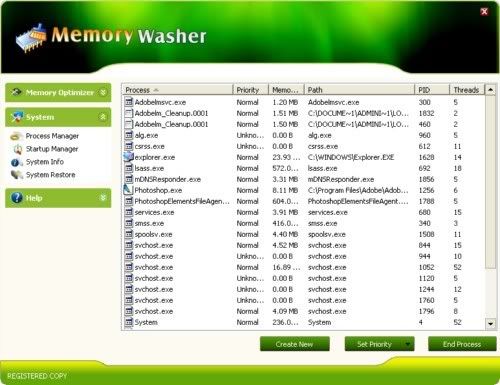
Task: Select the Memory Optimizer sidebar header
Action: pos(58,92)
